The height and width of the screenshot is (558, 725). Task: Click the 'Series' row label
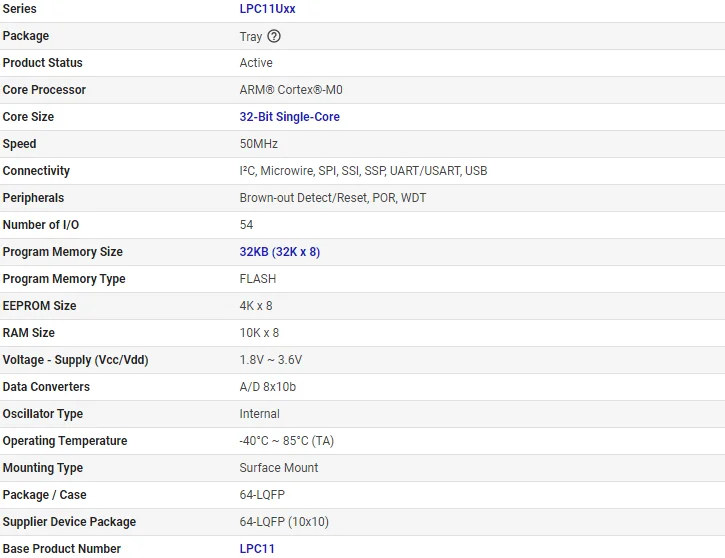[19, 9]
